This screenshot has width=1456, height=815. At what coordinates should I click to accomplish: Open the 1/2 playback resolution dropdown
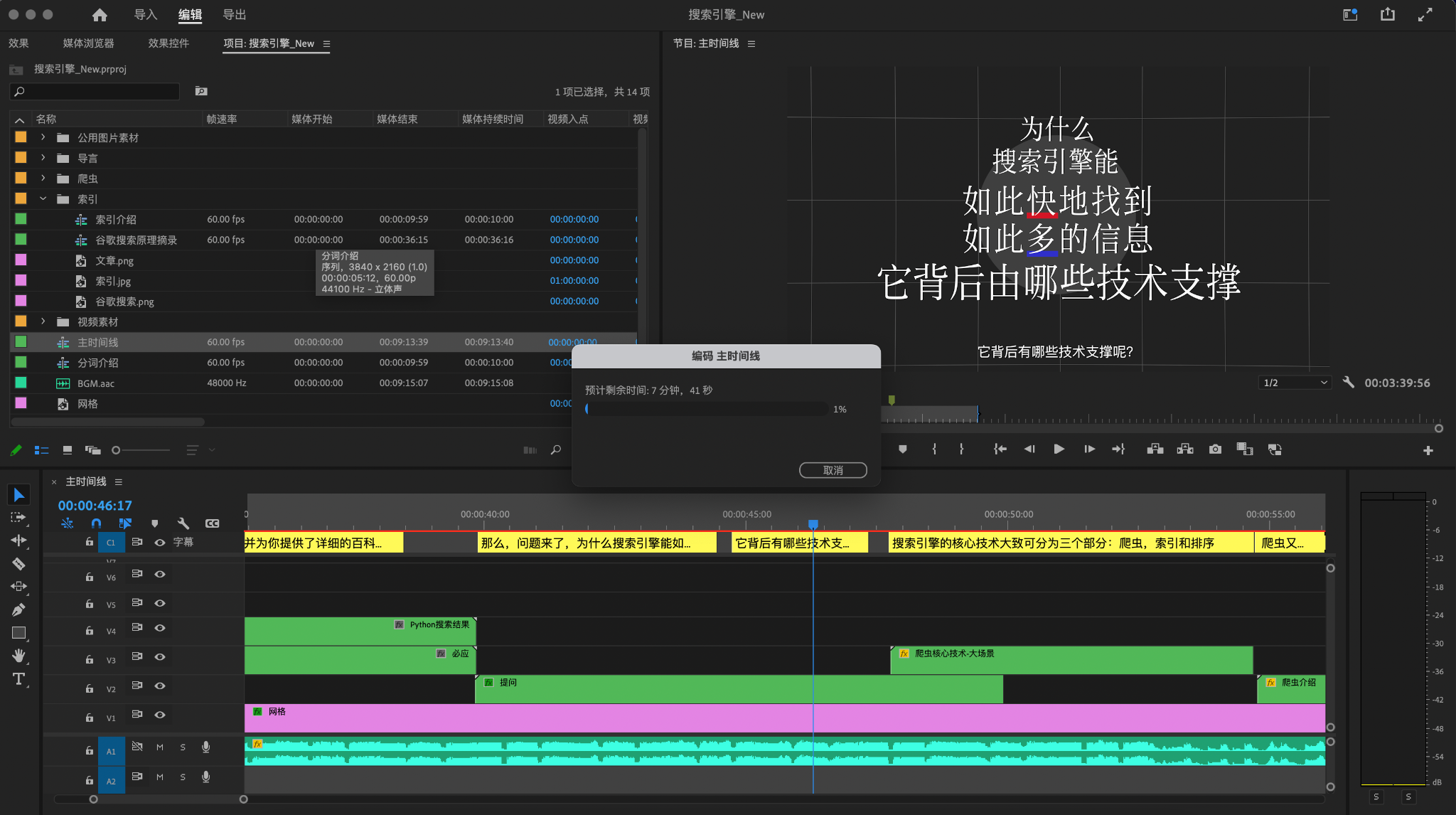coord(1294,383)
